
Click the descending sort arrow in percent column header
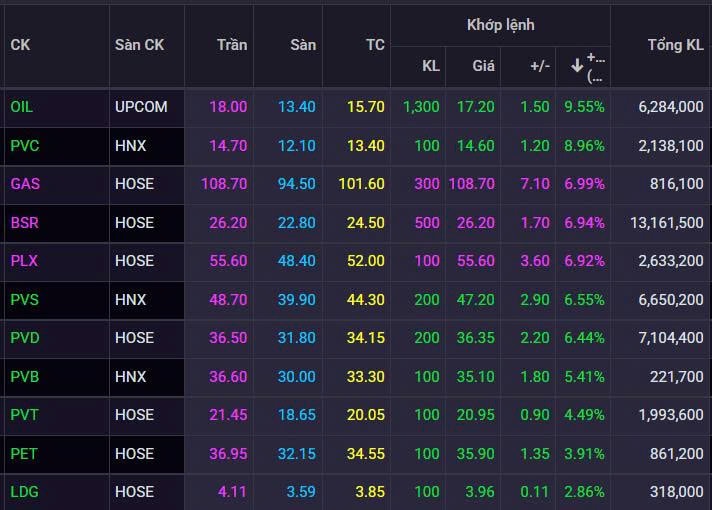pos(577,66)
